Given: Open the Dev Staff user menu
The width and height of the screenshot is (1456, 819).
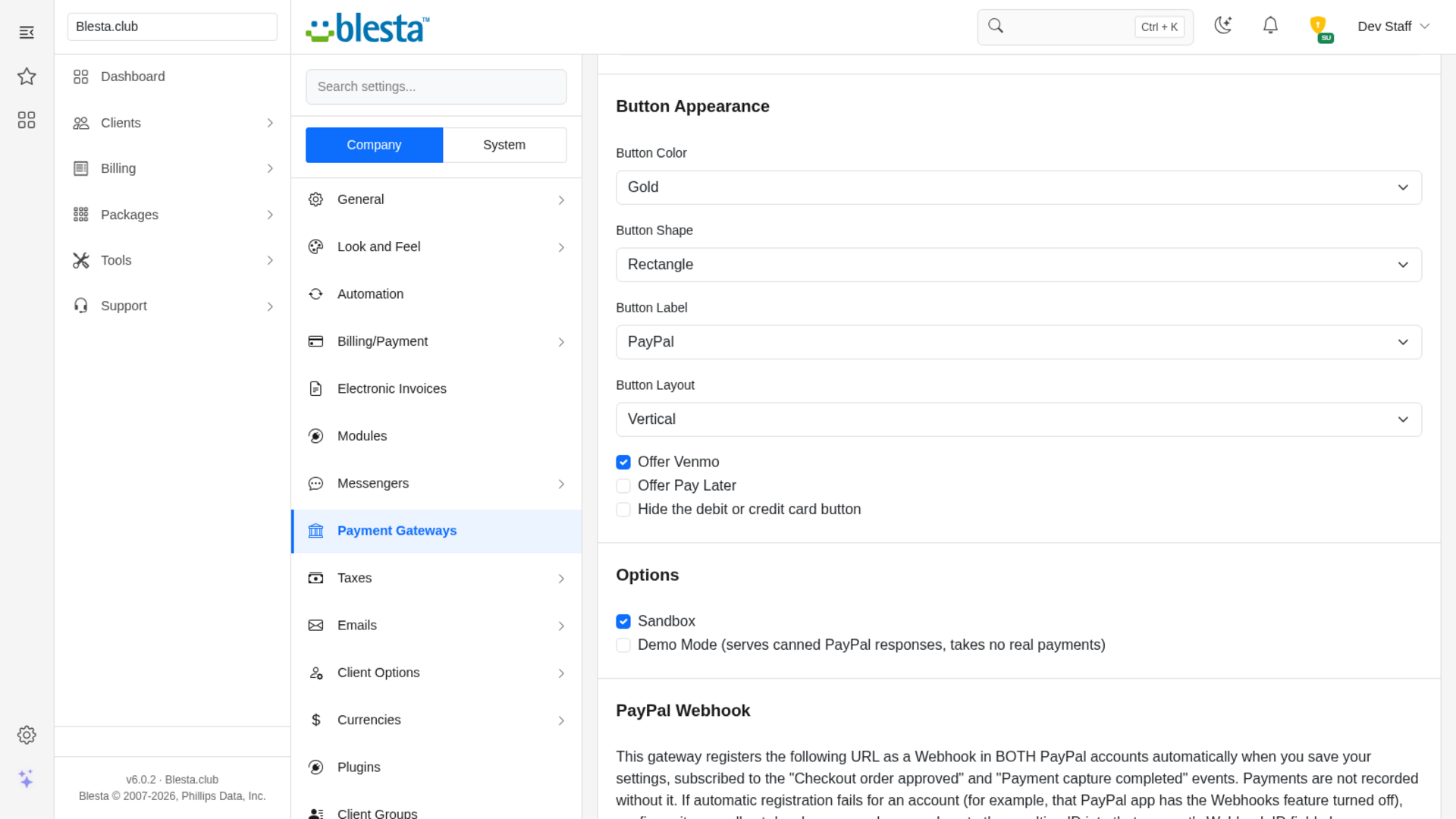Looking at the screenshot, I should pyautogui.click(x=1394, y=27).
